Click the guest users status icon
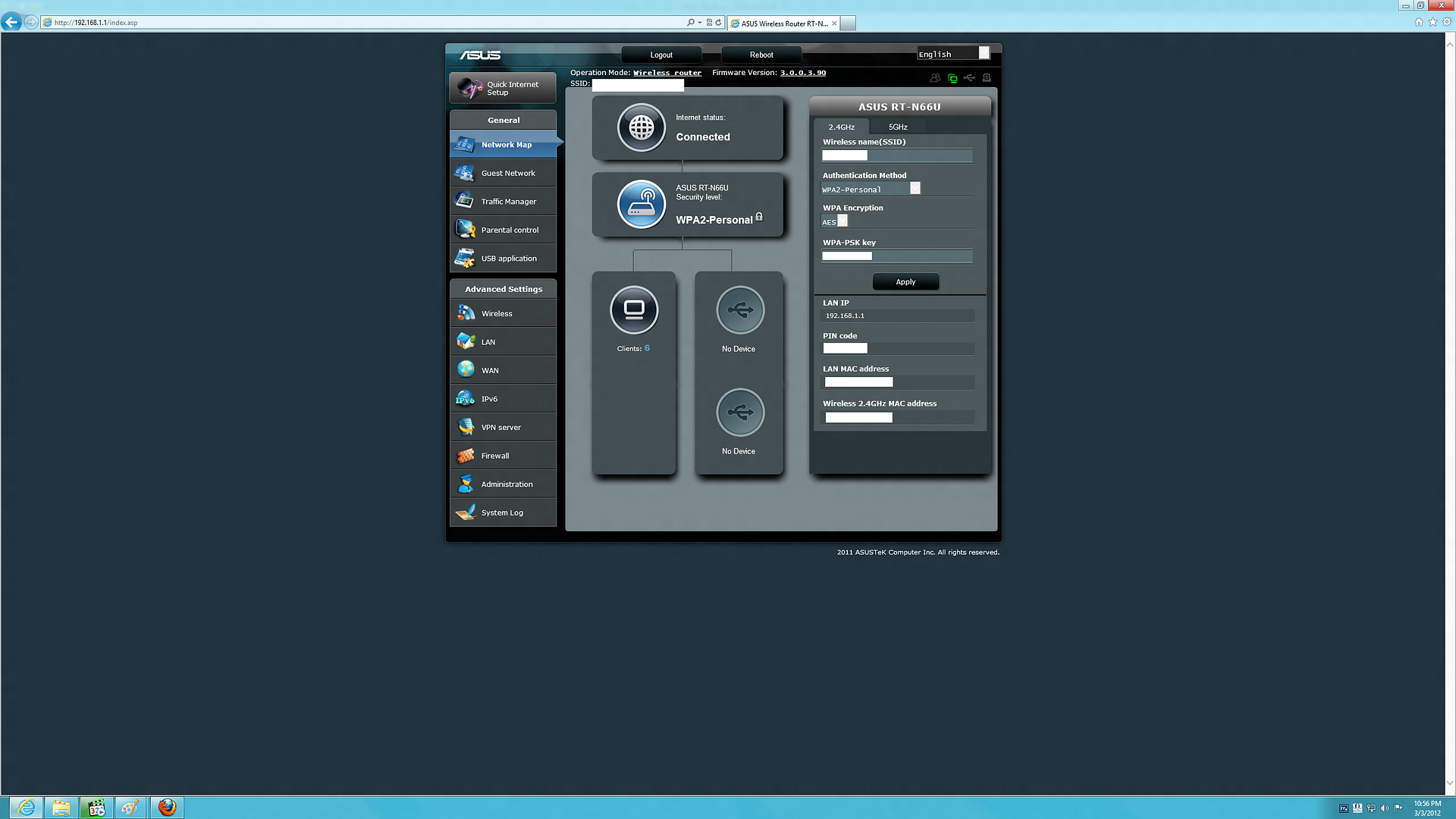Screen dimensions: 1456x819 coord(935,78)
